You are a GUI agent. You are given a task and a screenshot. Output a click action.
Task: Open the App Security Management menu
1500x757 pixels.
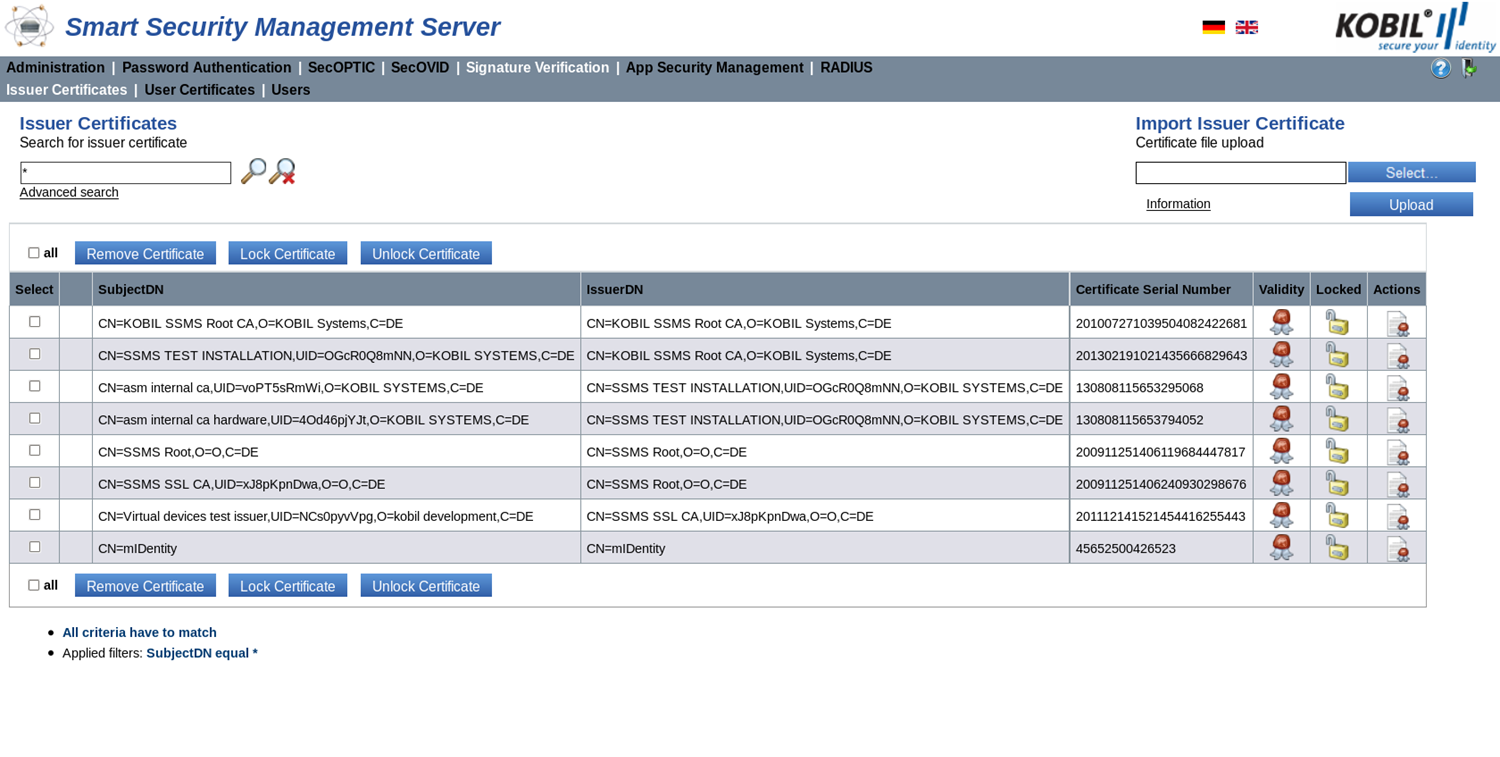coord(715,68)
